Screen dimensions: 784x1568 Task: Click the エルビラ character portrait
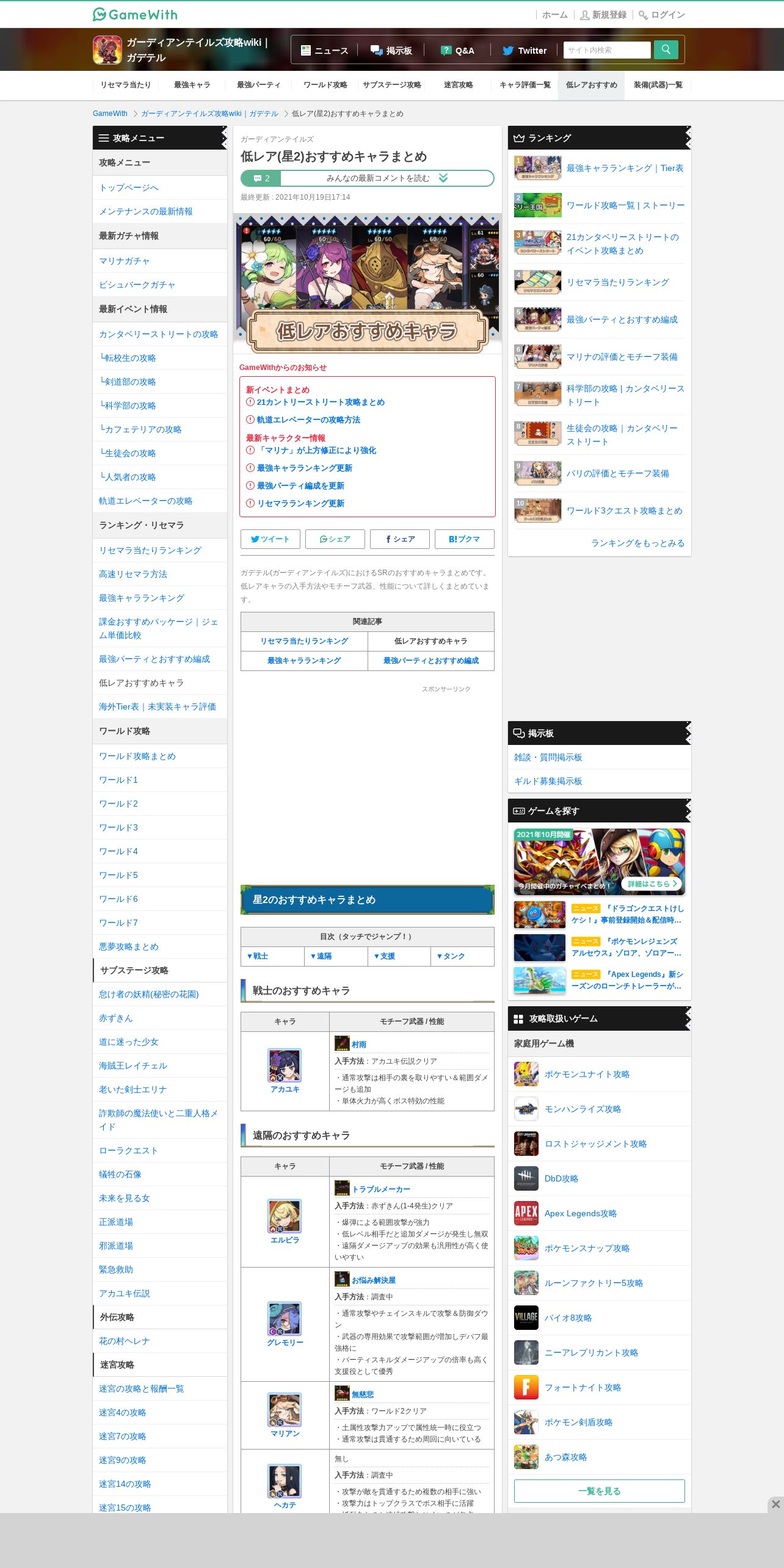[x=285, y=1216]
